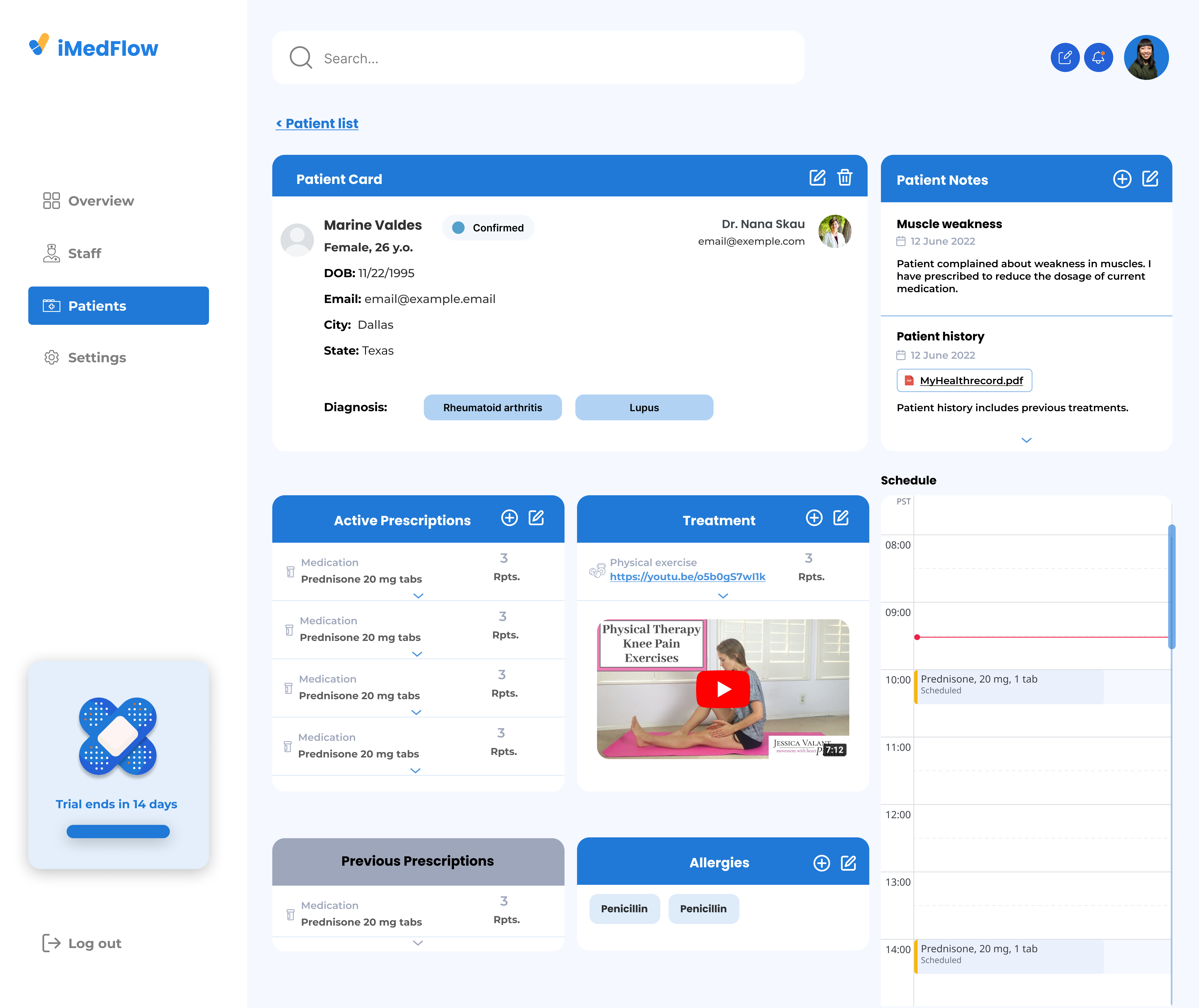
Task: Edit Active Prescriptions
Action: point(536,518)
